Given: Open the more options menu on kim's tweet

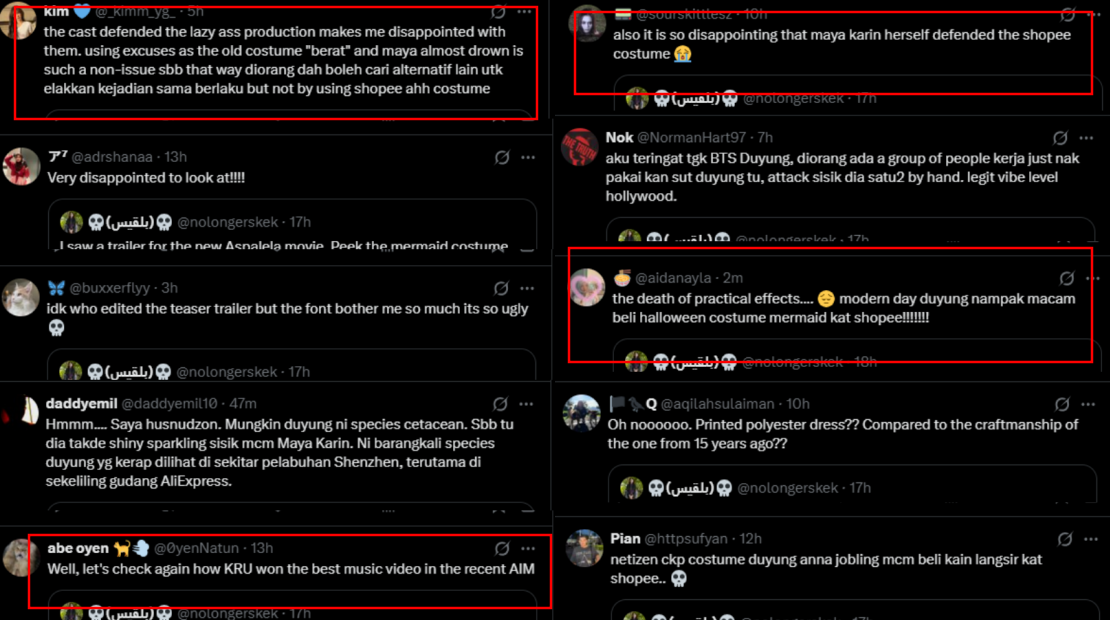Looking at the screenshot, I should (x=525, y=12).
